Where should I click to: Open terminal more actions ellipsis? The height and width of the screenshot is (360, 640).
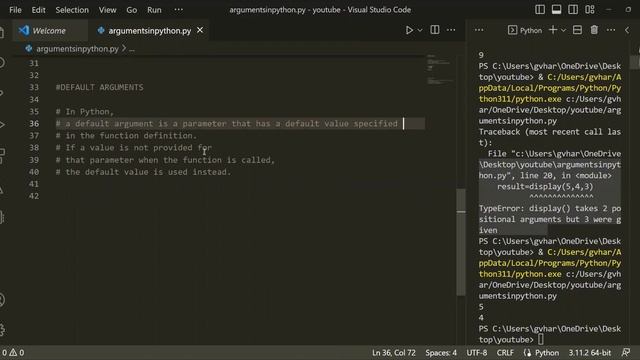tap(611, 30)
